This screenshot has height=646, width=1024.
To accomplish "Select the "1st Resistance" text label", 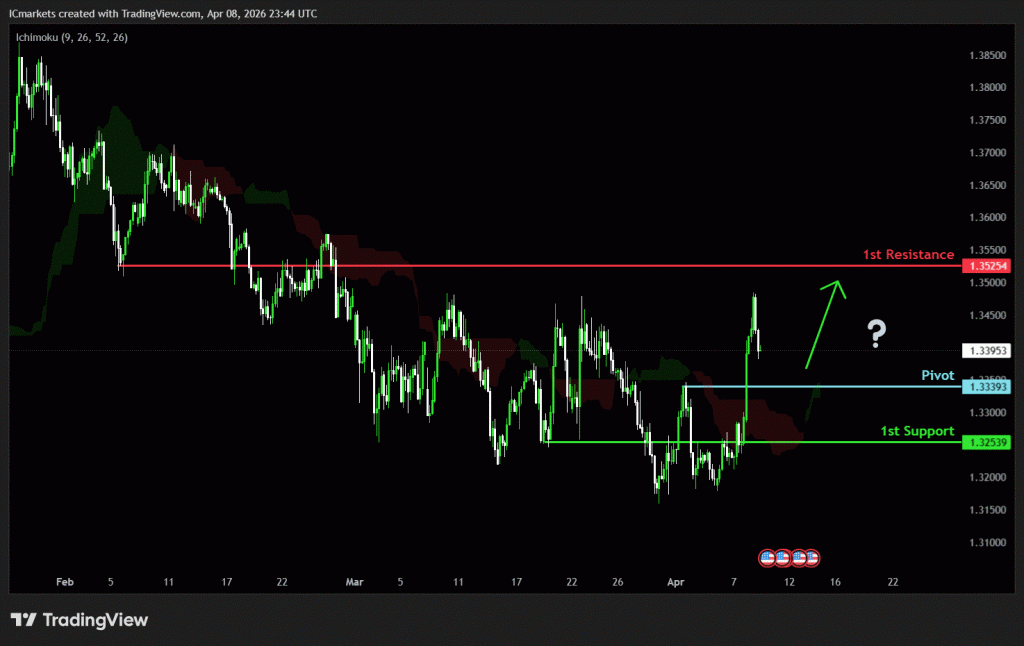I will coord(908,255).
